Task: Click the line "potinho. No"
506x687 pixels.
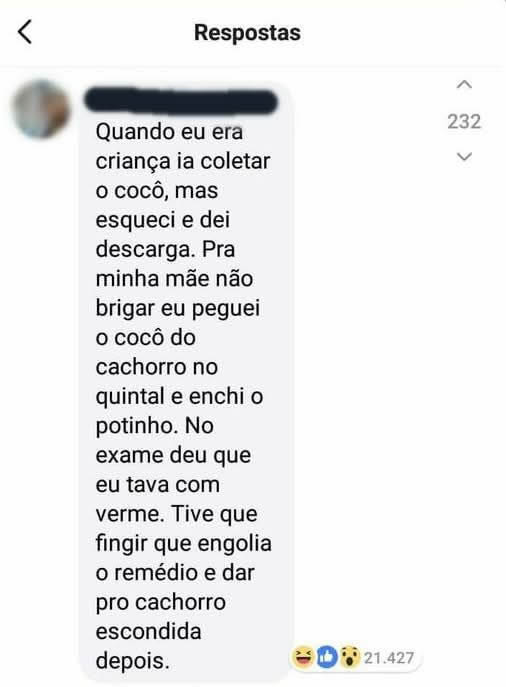Action: (155, 426)
